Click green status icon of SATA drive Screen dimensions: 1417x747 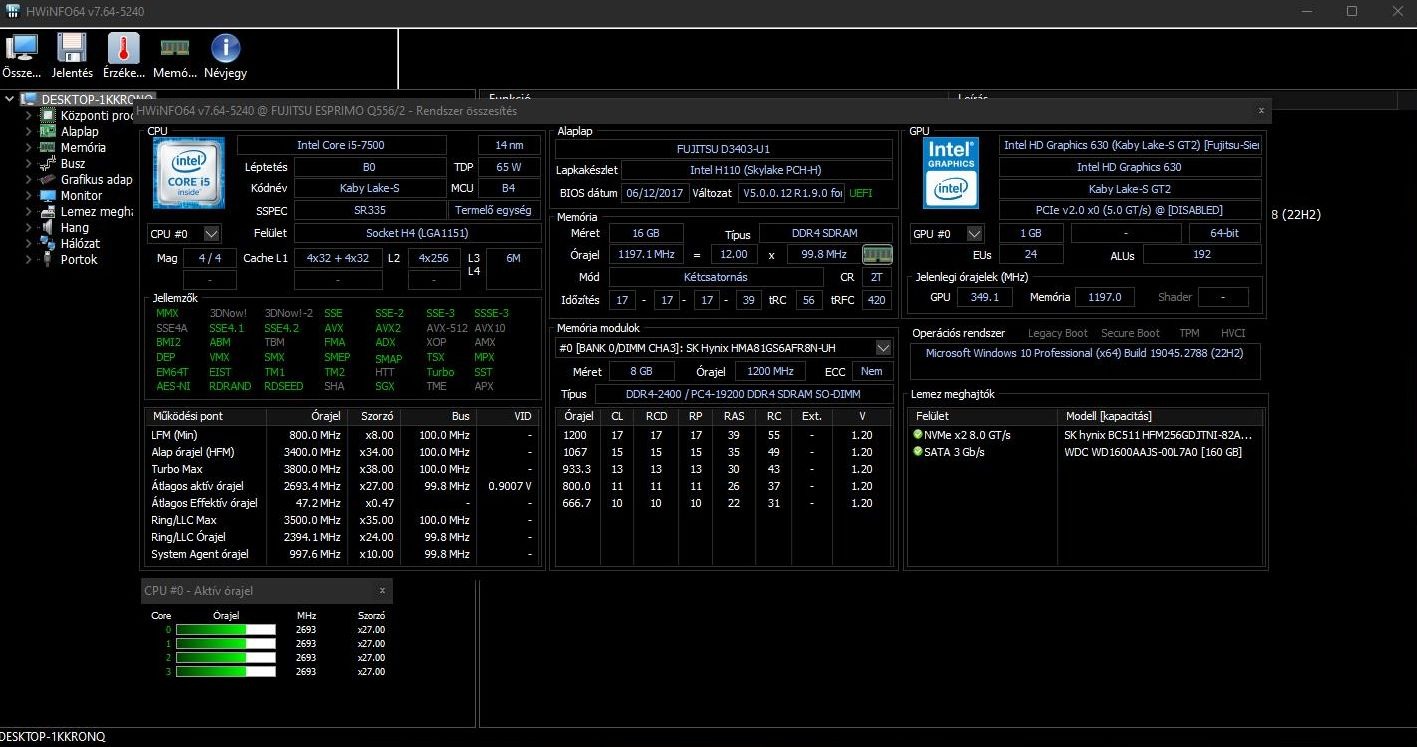tap(918, 452)
